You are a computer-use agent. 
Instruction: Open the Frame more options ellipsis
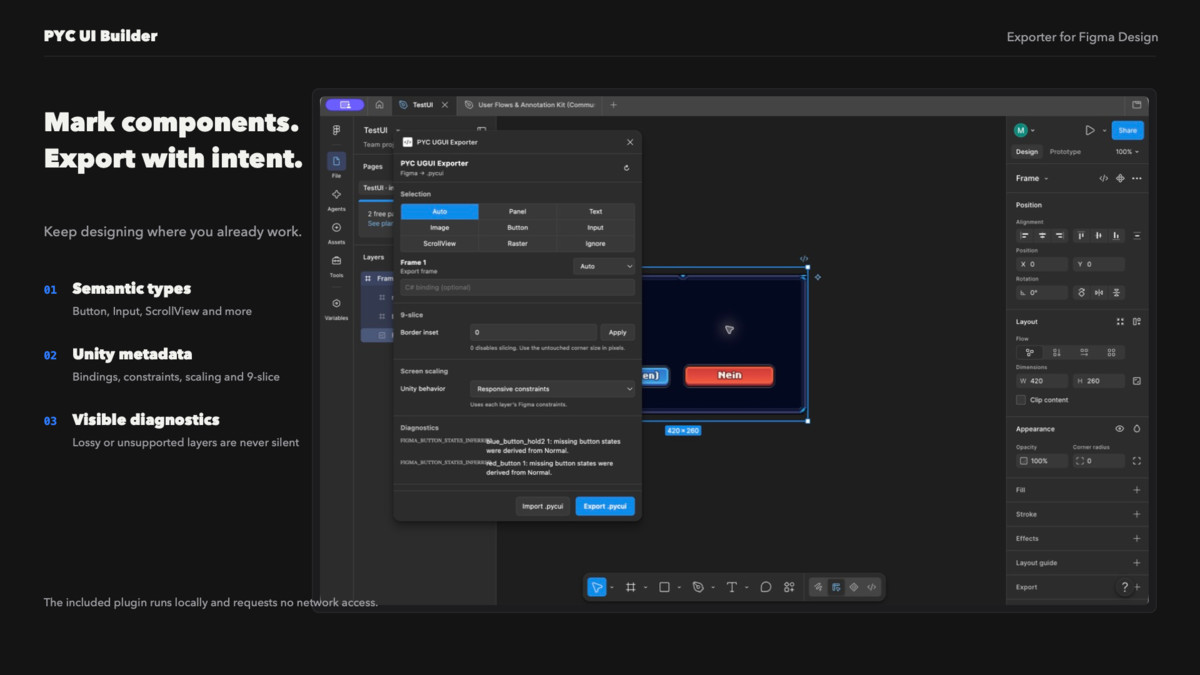coord(1137,178)
